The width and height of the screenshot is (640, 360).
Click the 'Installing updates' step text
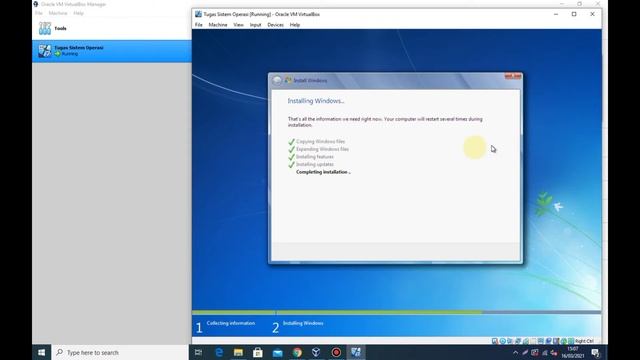coord(315,164)
